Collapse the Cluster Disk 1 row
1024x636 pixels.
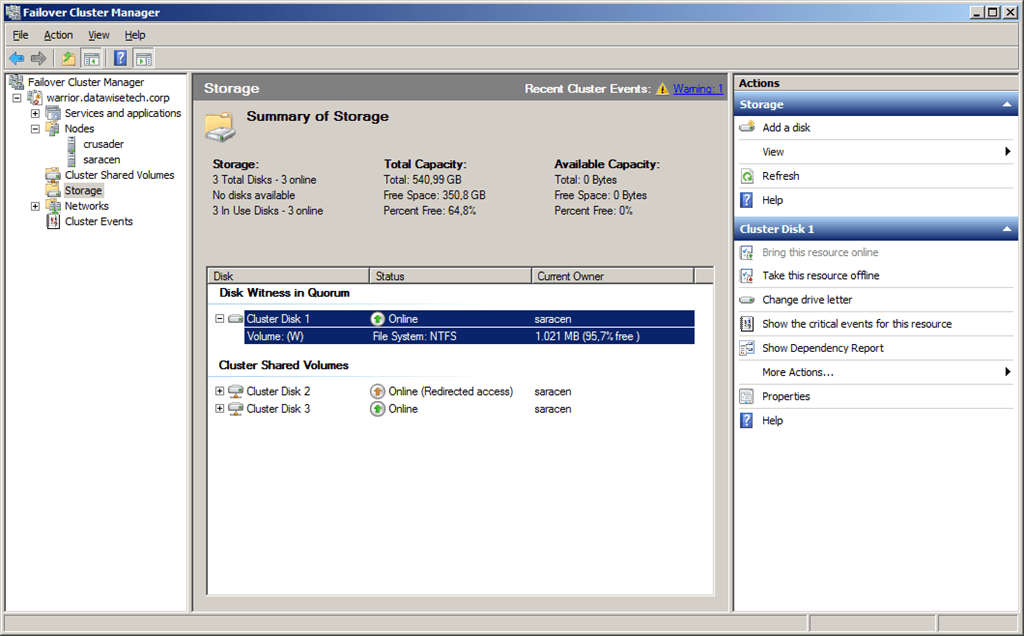(x=220, y=319)
